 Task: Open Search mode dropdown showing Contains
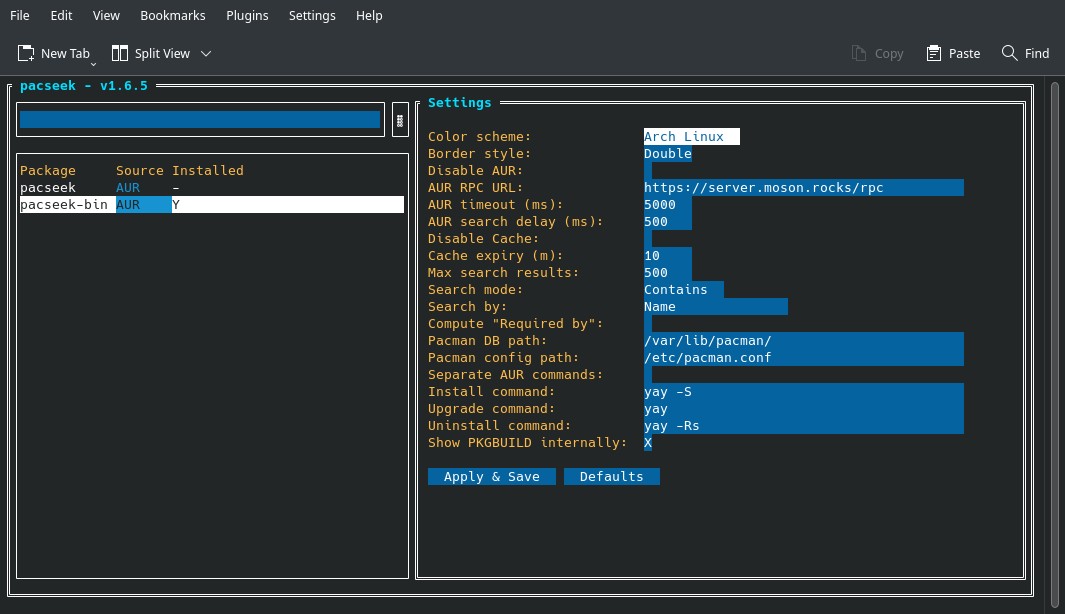pos(683,289)
